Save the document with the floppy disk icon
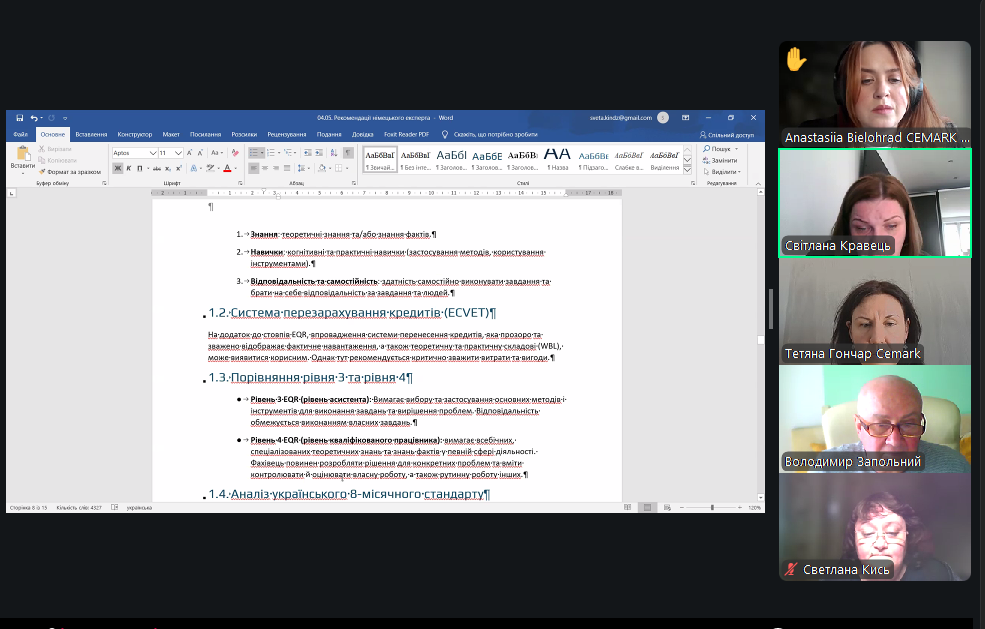Image resolution: width=985 pixels, height=629 pixels. pos(19,118)
